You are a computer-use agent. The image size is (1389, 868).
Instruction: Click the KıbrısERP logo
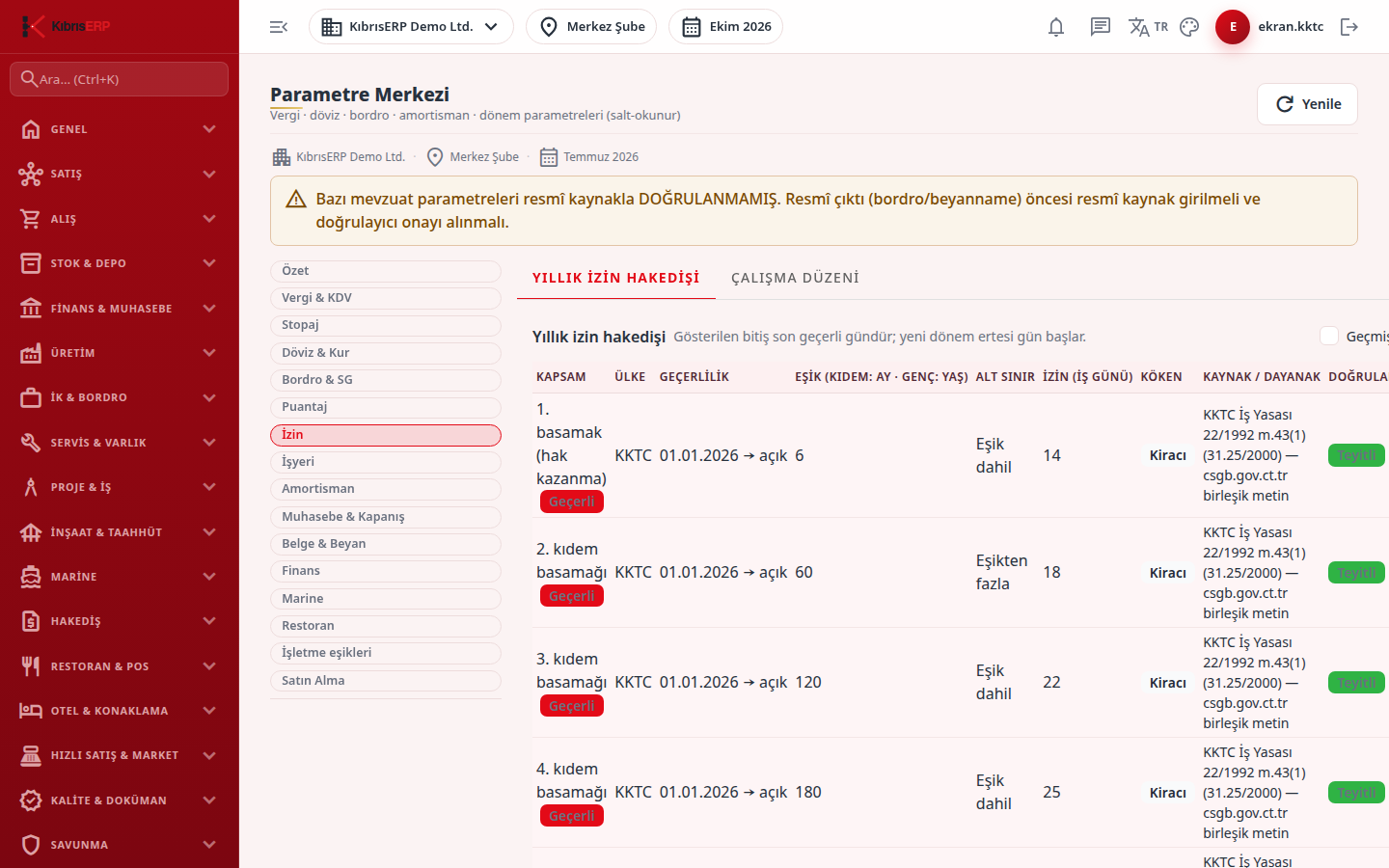tap(66, 26)
